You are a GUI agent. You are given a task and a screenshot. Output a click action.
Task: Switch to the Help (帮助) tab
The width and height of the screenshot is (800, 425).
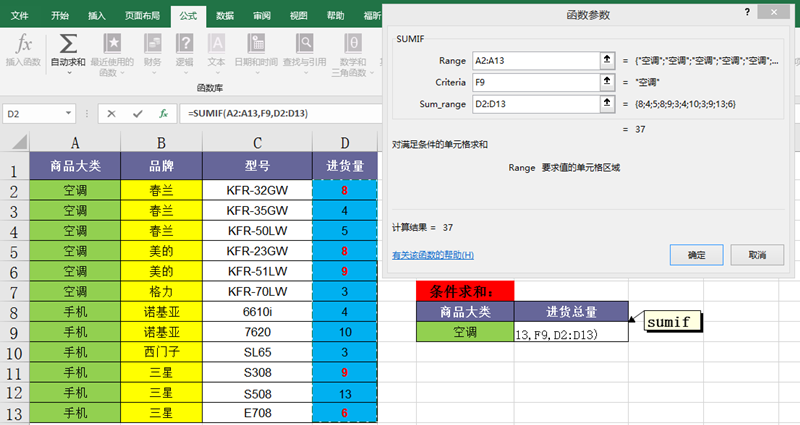click(x=335, y=16)
